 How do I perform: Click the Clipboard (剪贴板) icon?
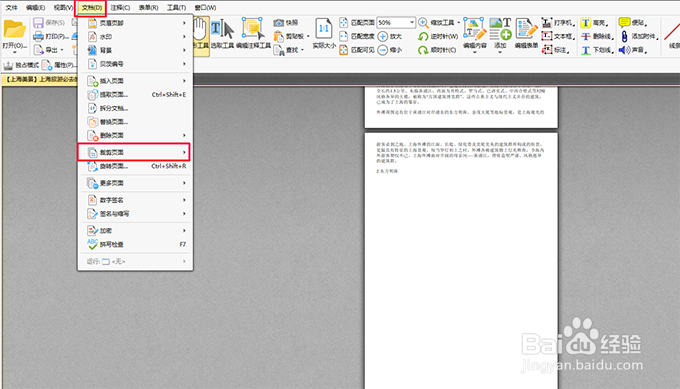coord(278,36)
